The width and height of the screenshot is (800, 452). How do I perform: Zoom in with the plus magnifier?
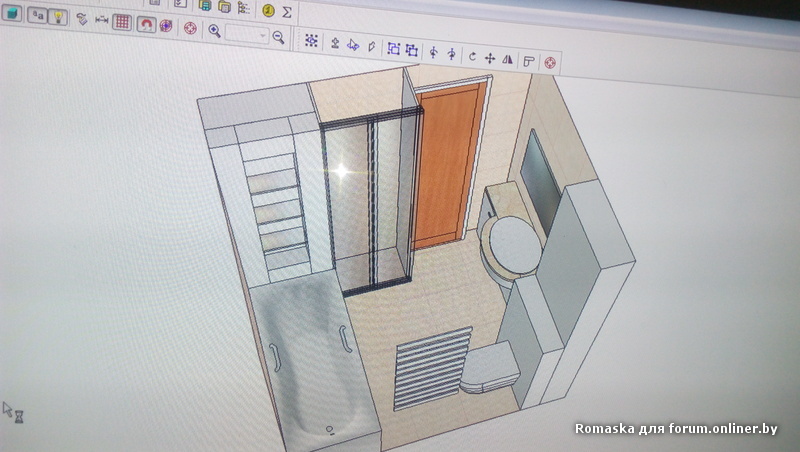point(214,31)
